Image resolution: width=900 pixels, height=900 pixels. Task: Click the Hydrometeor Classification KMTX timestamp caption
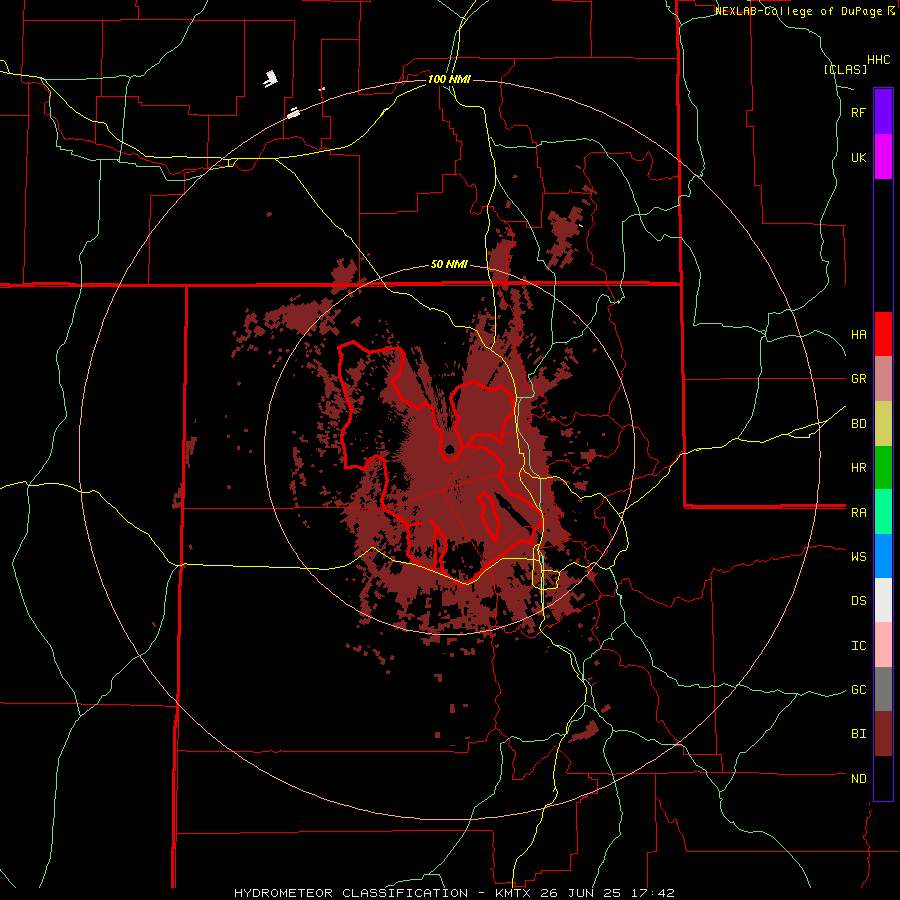[454, 893]
